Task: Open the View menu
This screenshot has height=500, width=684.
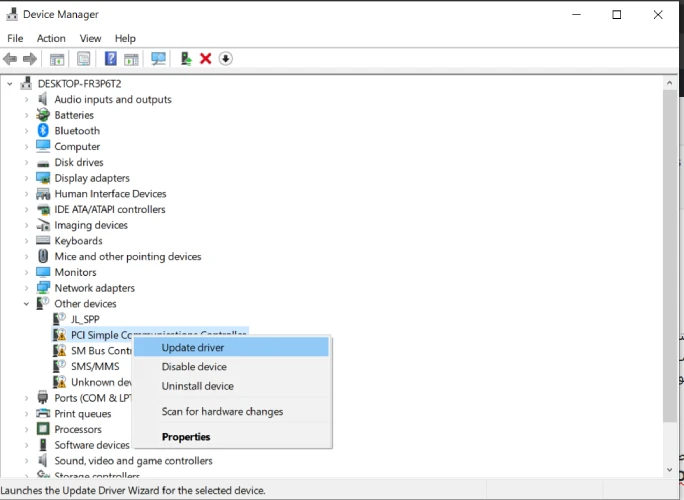Action: tap(90, 39)
